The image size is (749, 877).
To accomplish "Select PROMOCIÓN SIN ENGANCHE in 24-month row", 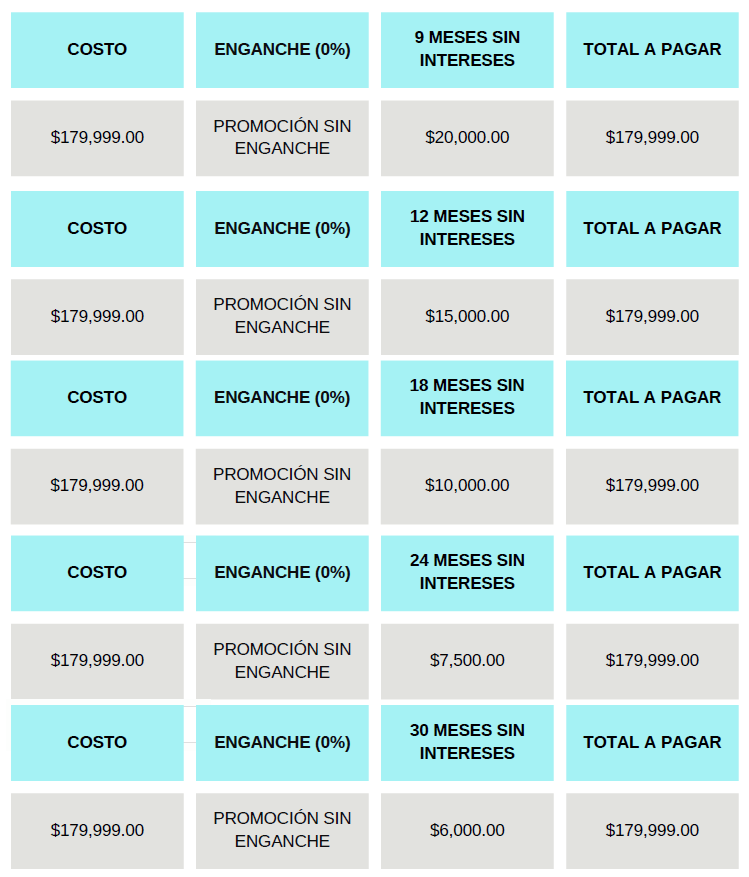I will [282, 661].
